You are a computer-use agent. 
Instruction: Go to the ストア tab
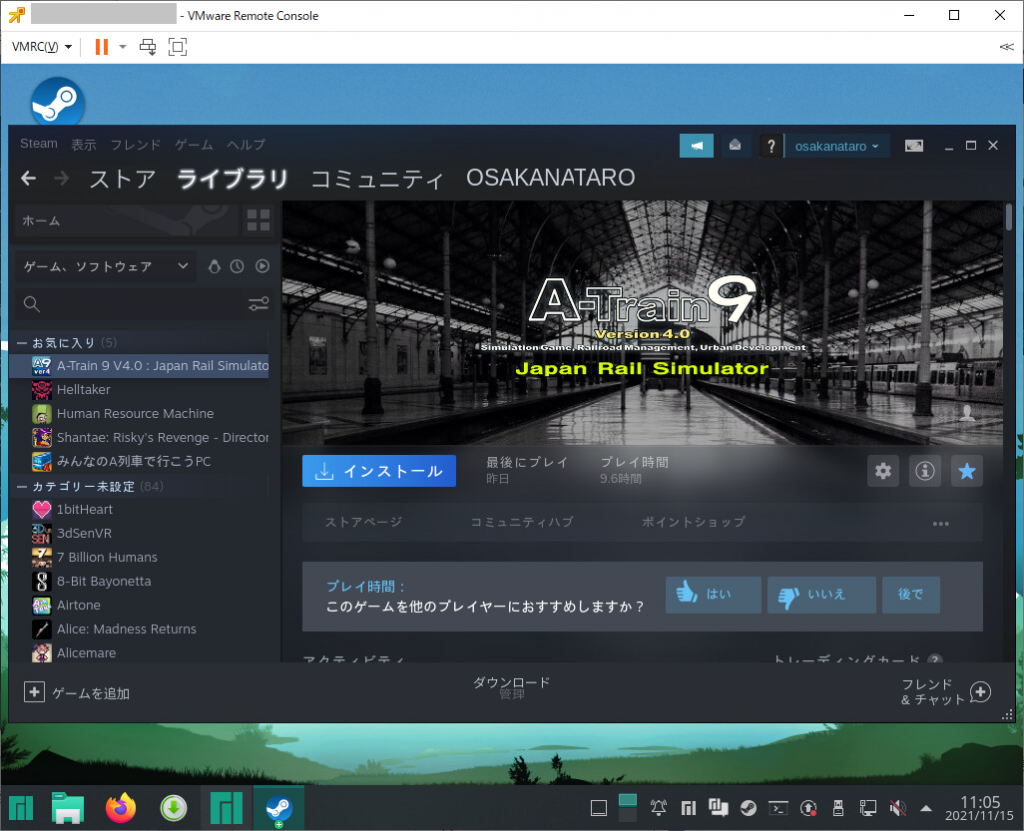(123, 178)
